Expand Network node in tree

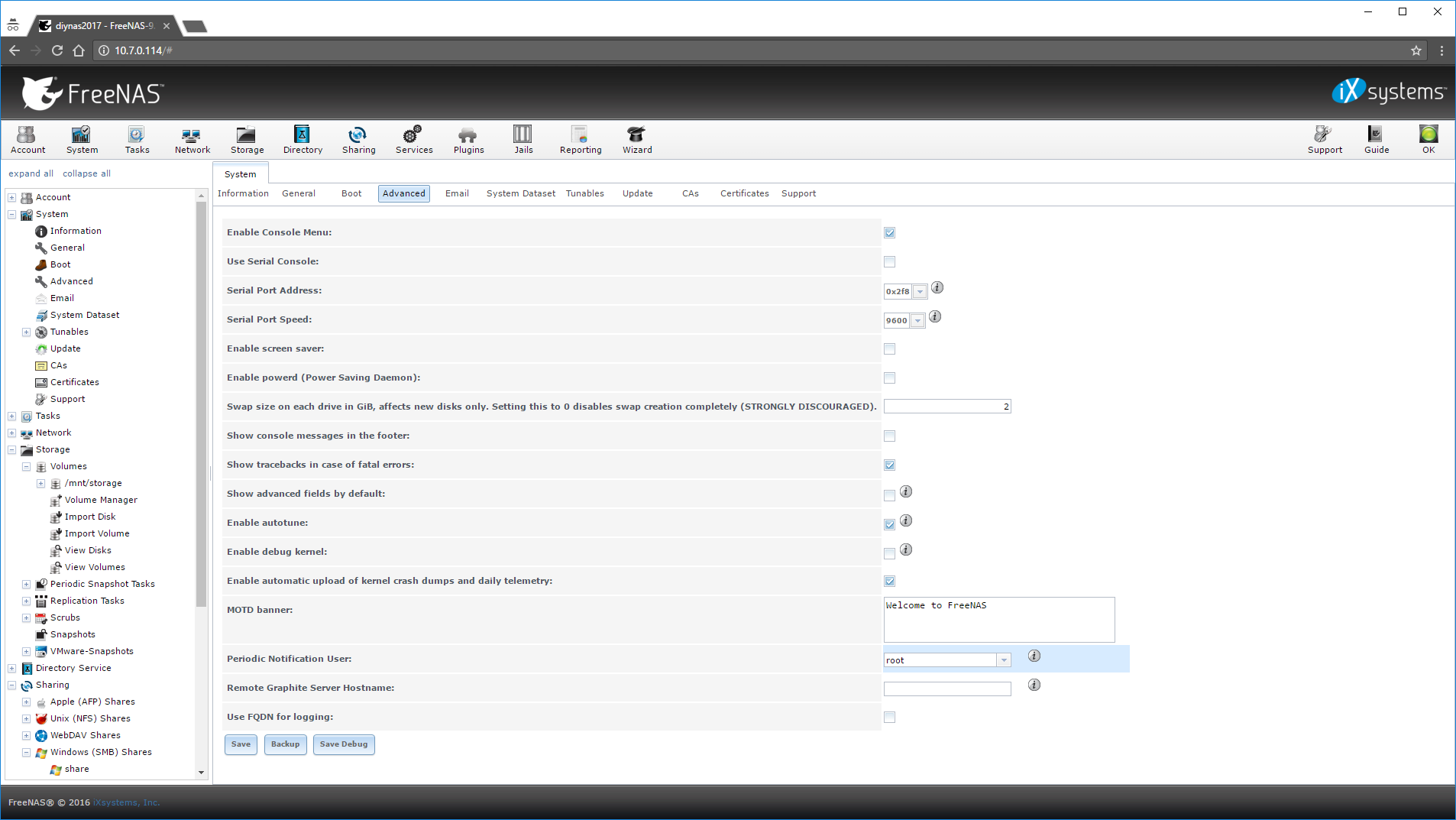(11, 433)
